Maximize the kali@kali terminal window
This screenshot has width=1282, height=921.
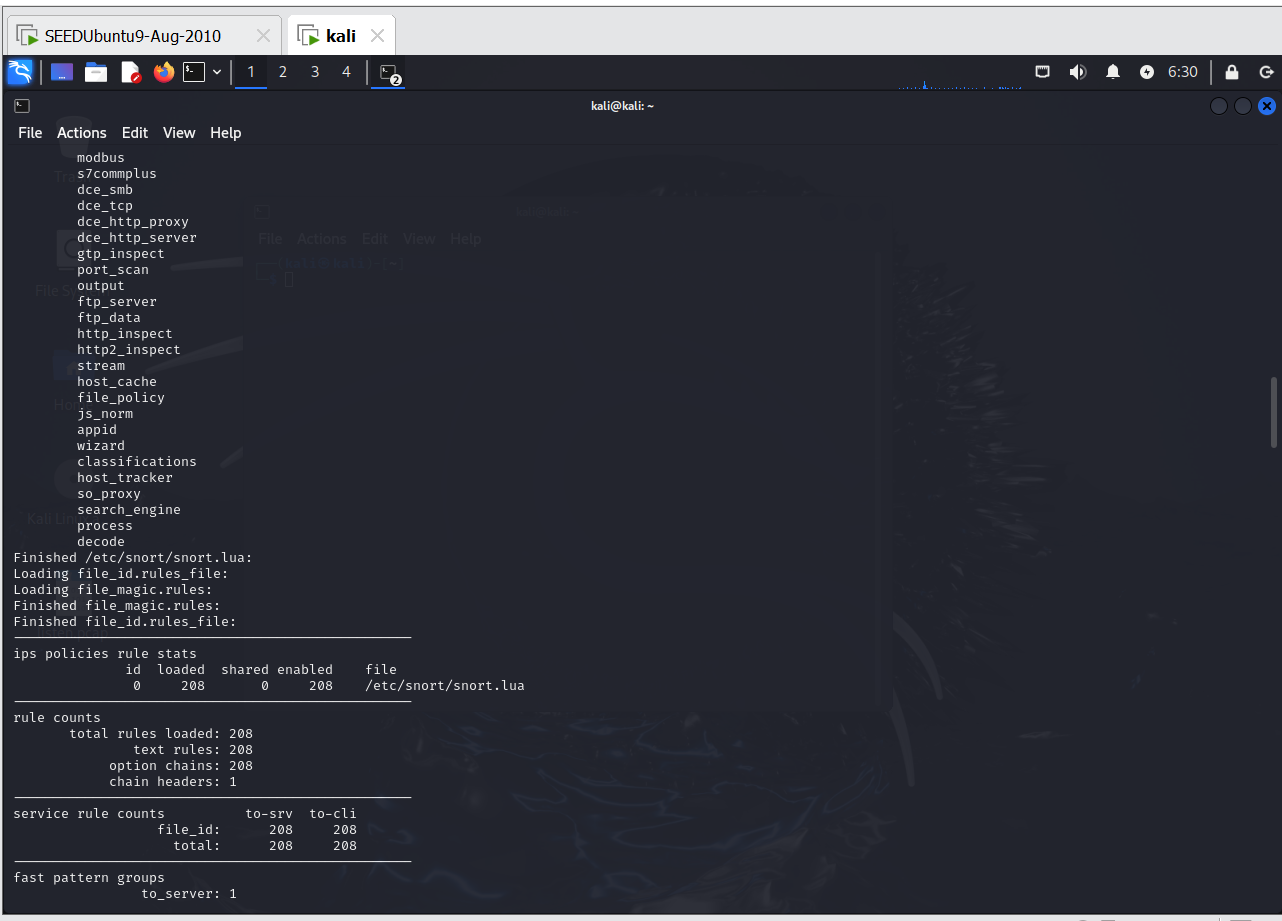click(1243, 105)
